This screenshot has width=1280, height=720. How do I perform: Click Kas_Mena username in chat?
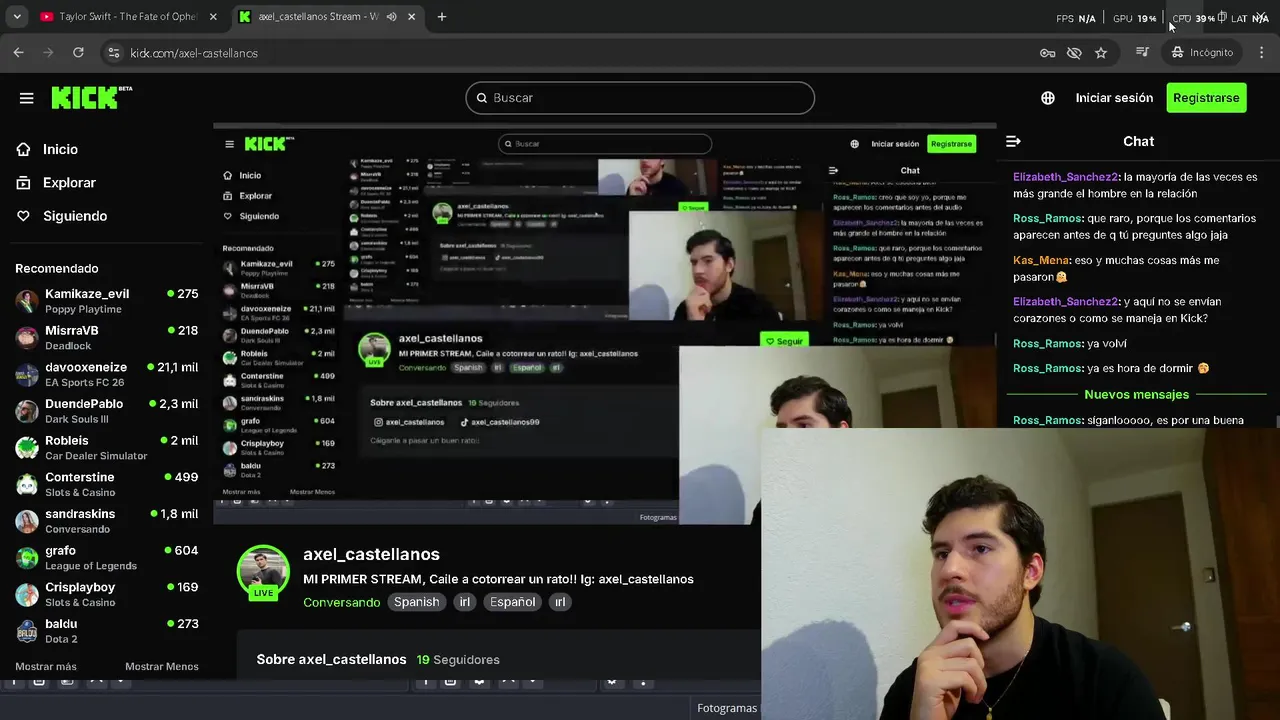[x=1041, y=260]
